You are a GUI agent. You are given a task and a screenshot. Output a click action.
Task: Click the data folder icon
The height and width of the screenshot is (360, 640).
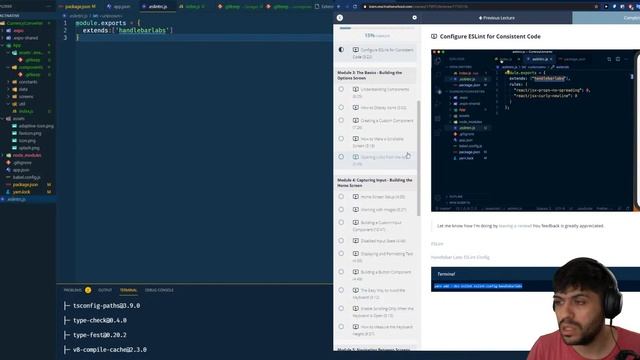coord(15,89)
